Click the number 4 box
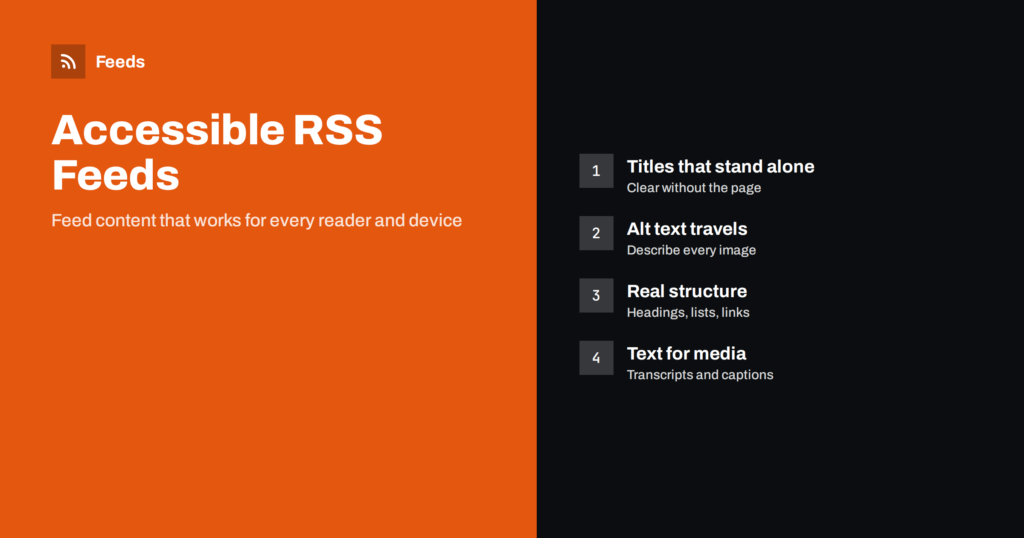The width and height of the screenshot is (1024, 538). click(x=596, y=358)
